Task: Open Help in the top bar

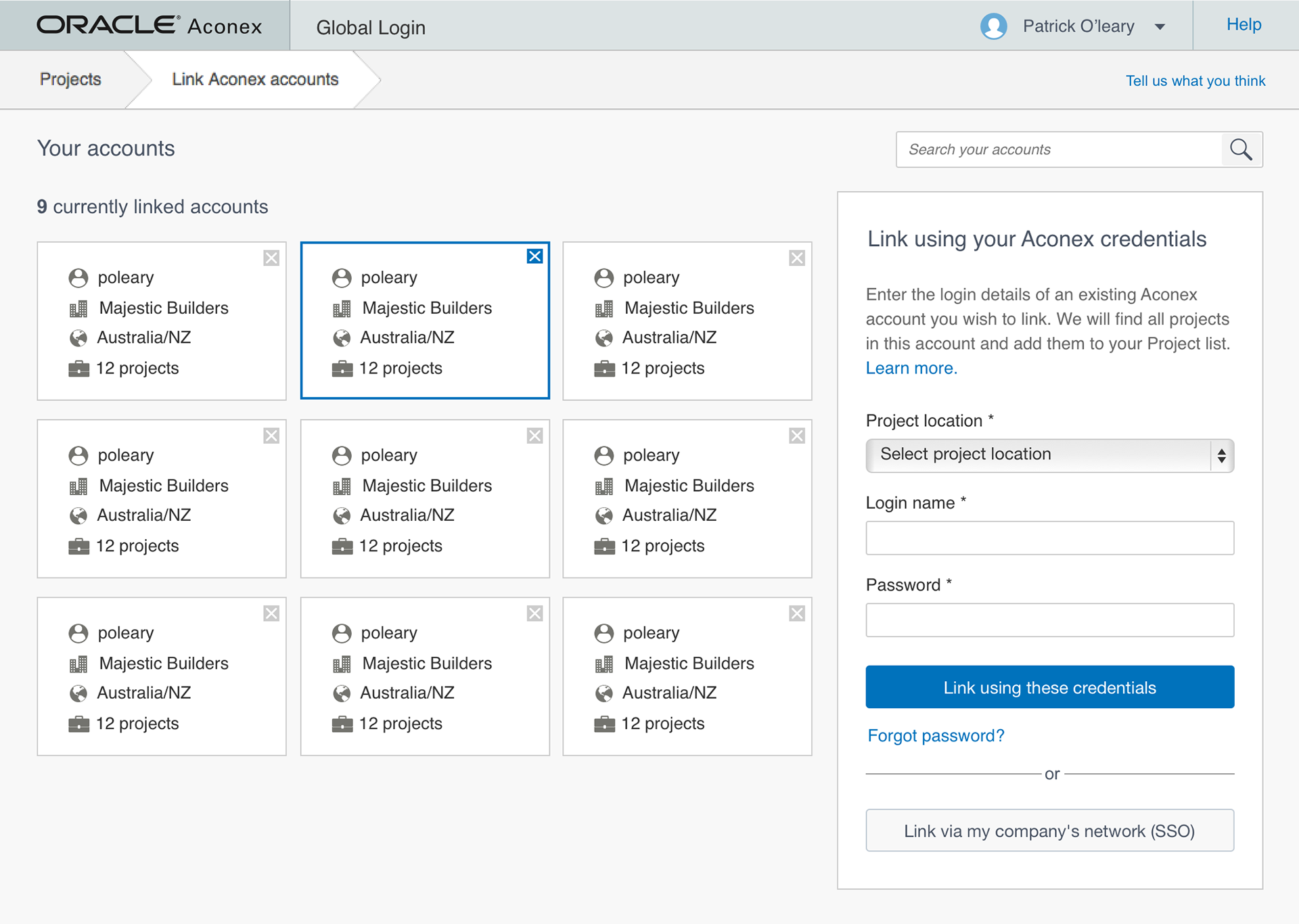Action: (1243, 25)
